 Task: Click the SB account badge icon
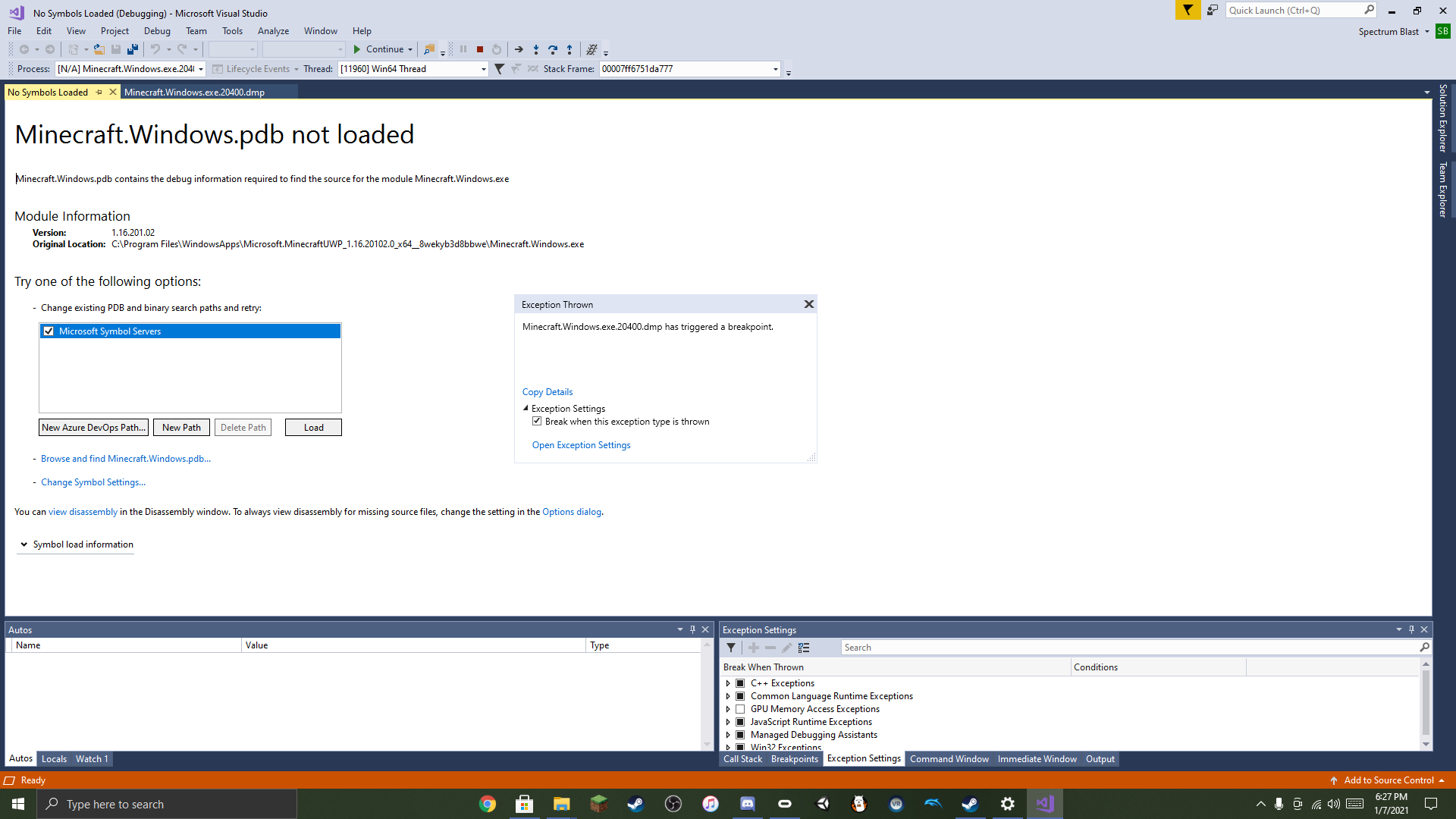click(x=1443, y=31)
